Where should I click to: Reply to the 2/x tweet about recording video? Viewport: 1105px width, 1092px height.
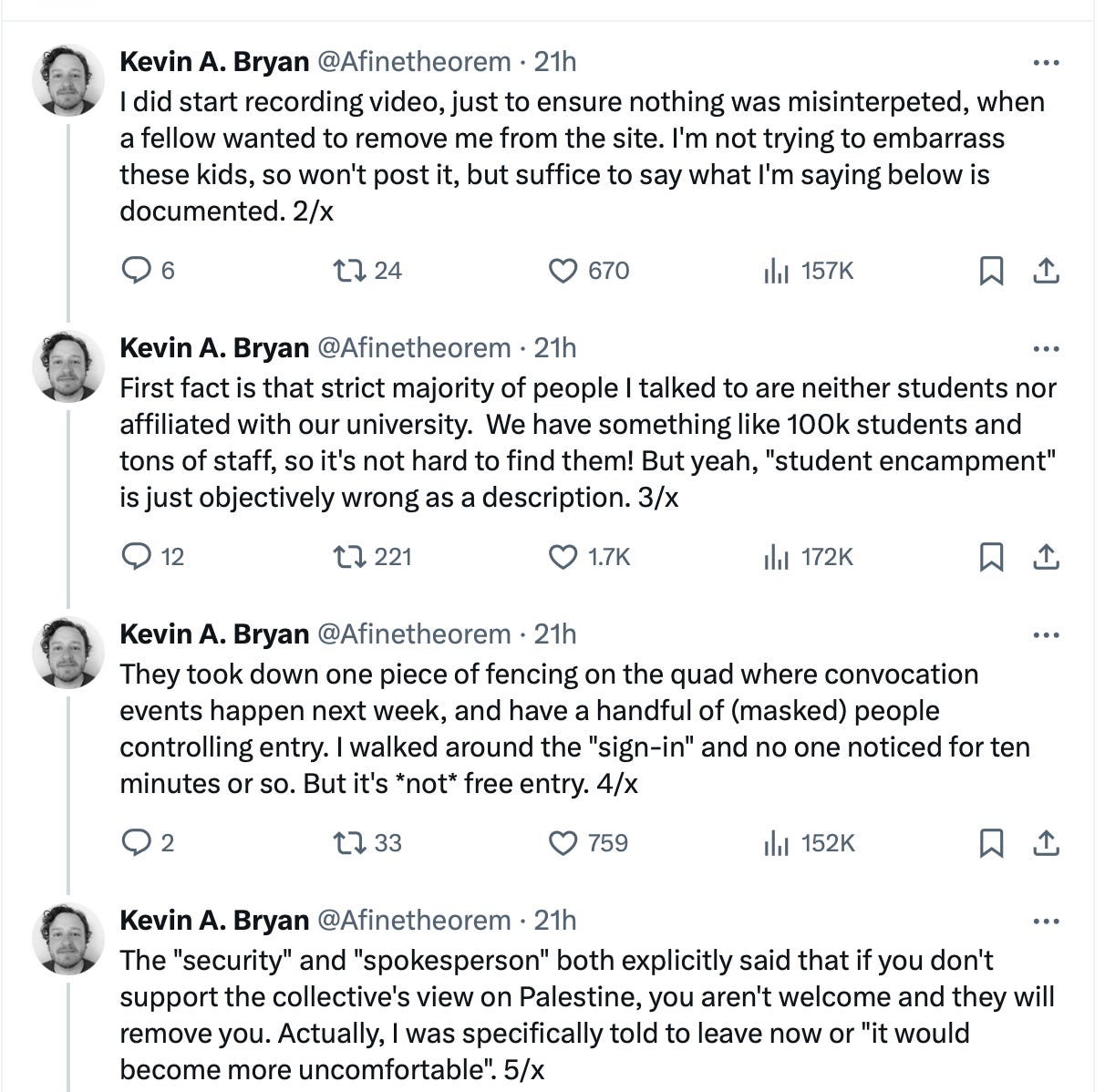136,271
